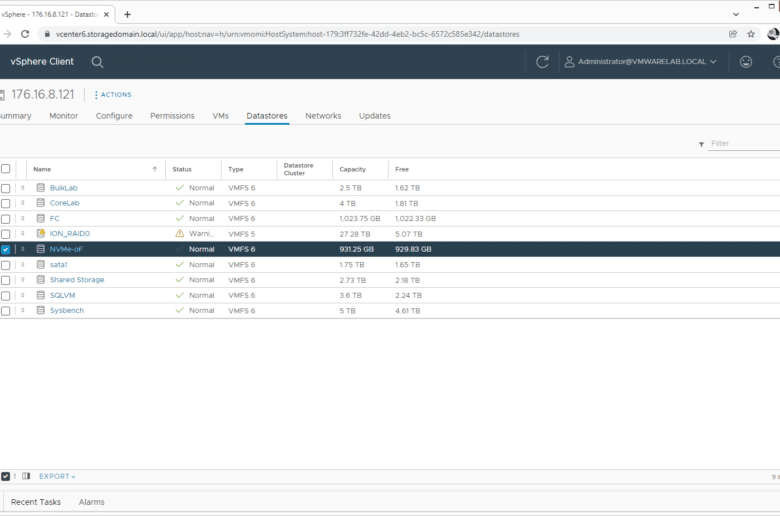This screenshot has width=780, height=516.
Task: Open the Alarms panel
Action: pos(92,502)
